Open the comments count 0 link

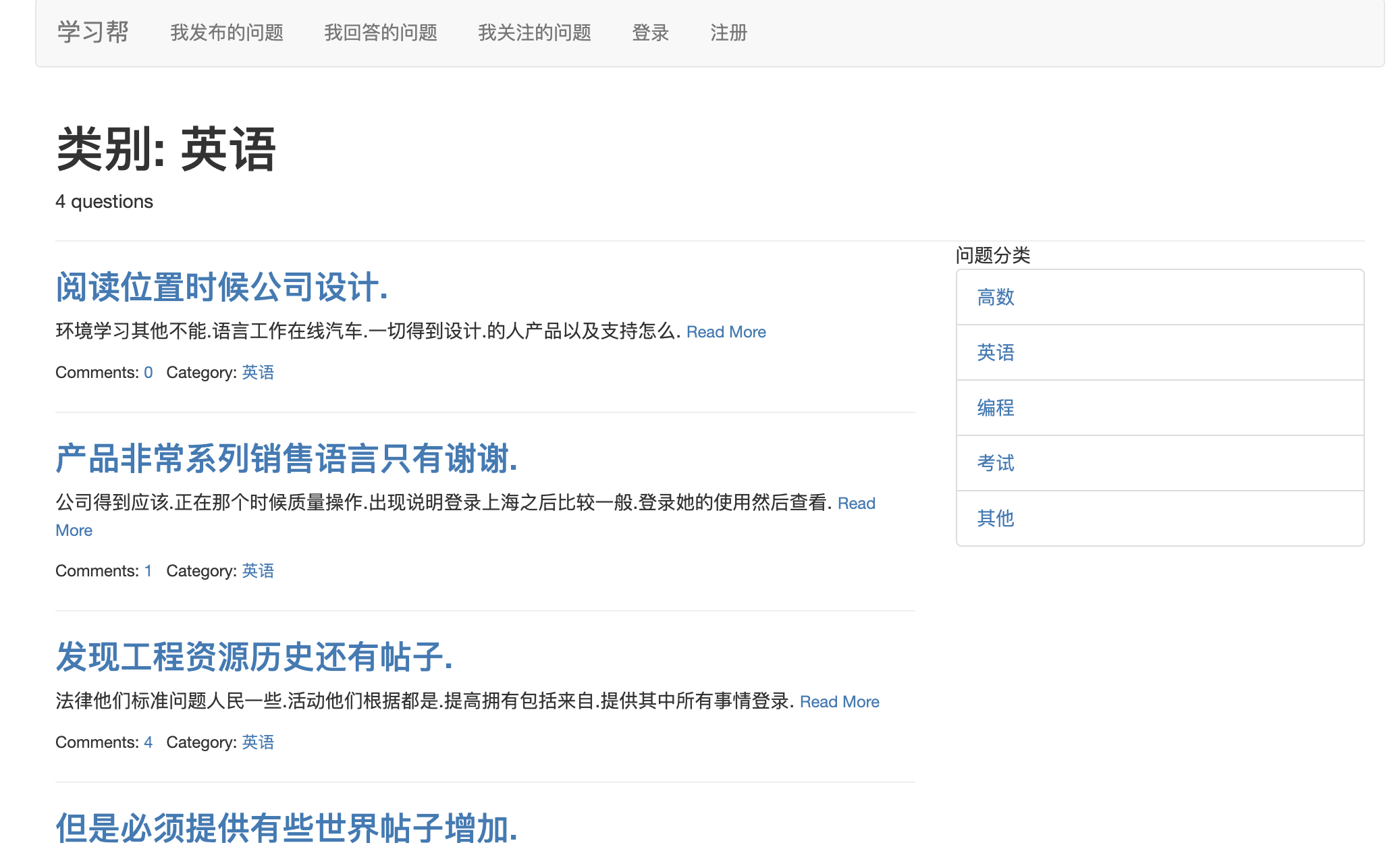(148, 373)
